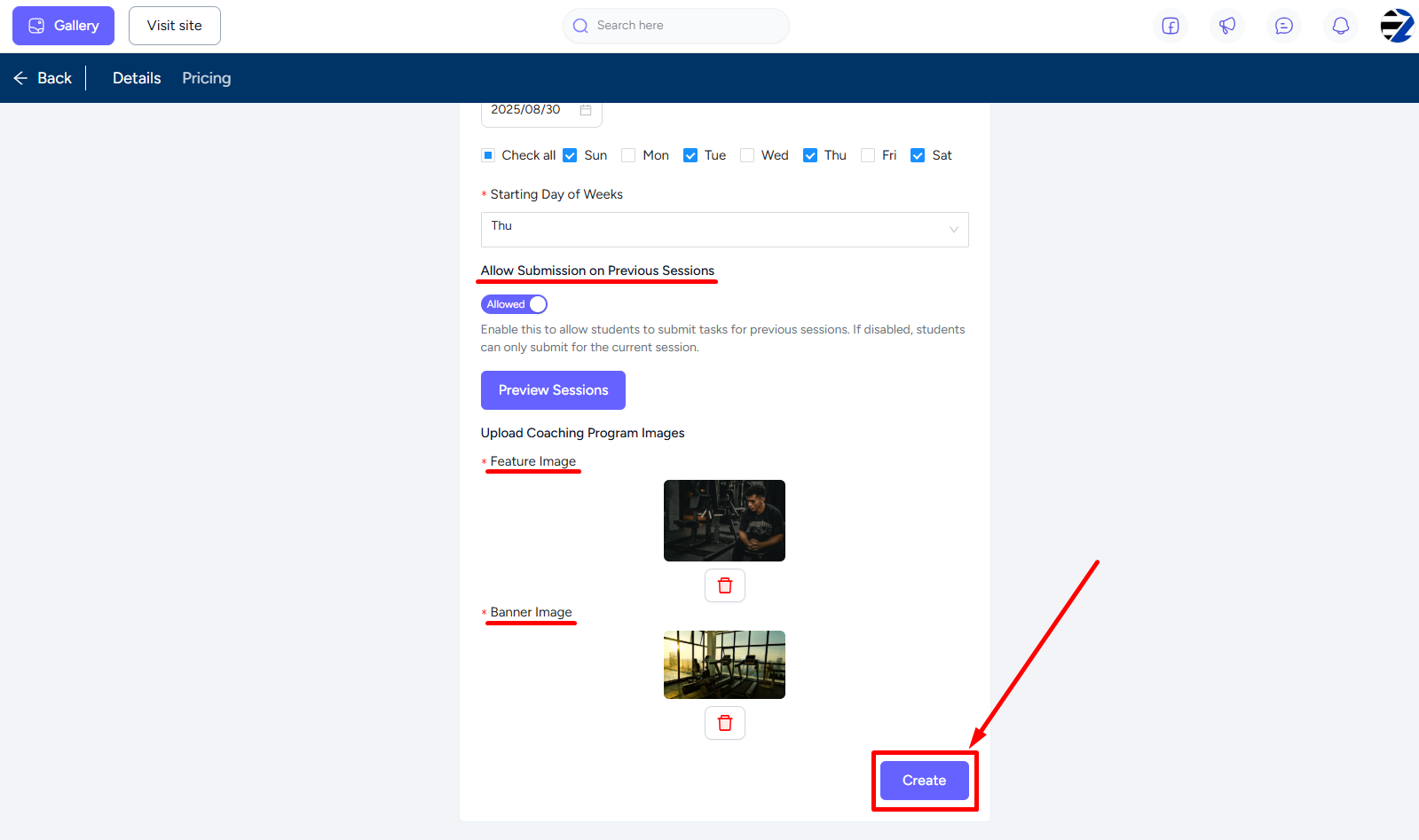The height and width of the screenshot is (840, 1419).
Task: Uncheck the Sun checkbox
Action: click(570, 155)
